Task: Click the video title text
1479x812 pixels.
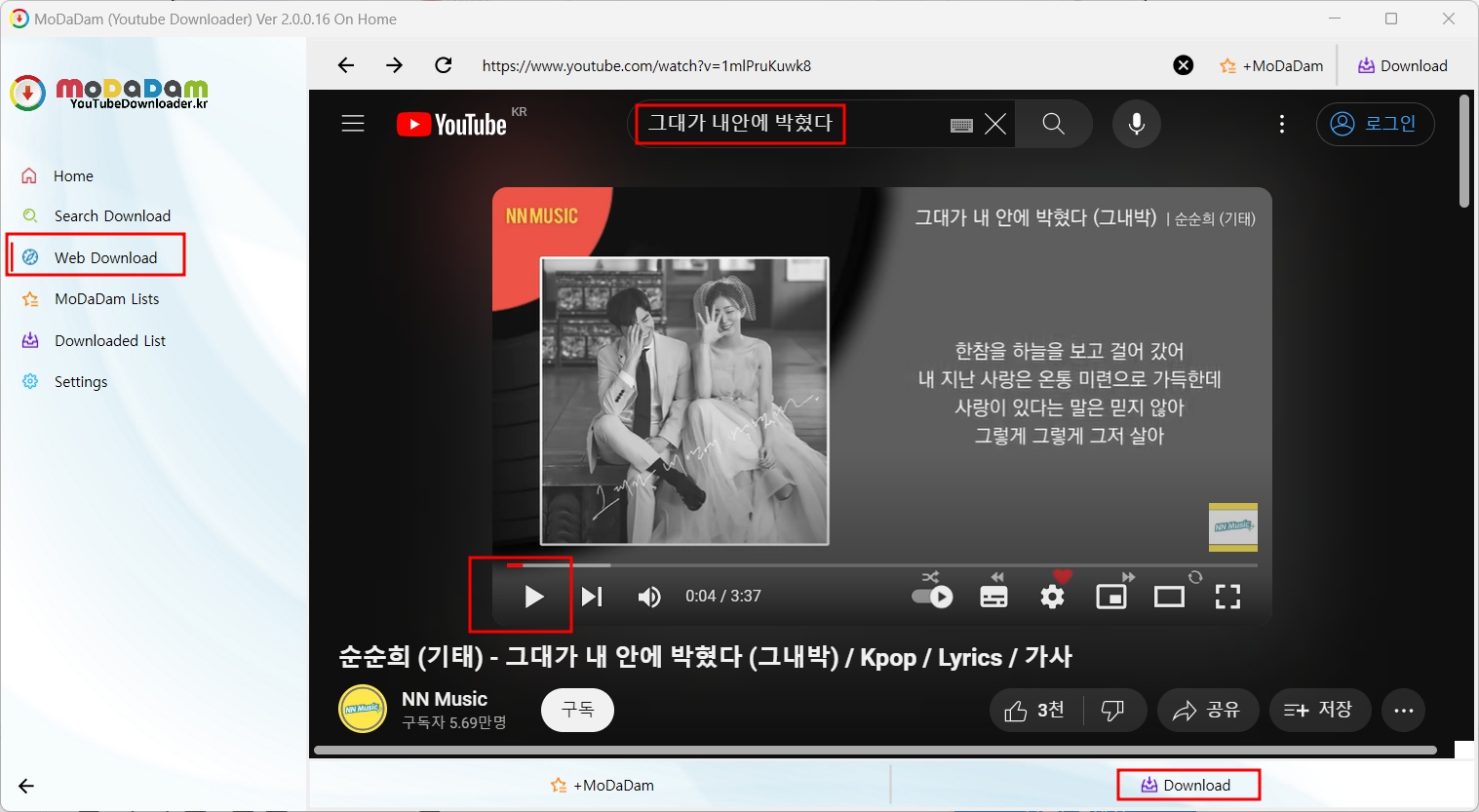Action: (x=705, y=657)
